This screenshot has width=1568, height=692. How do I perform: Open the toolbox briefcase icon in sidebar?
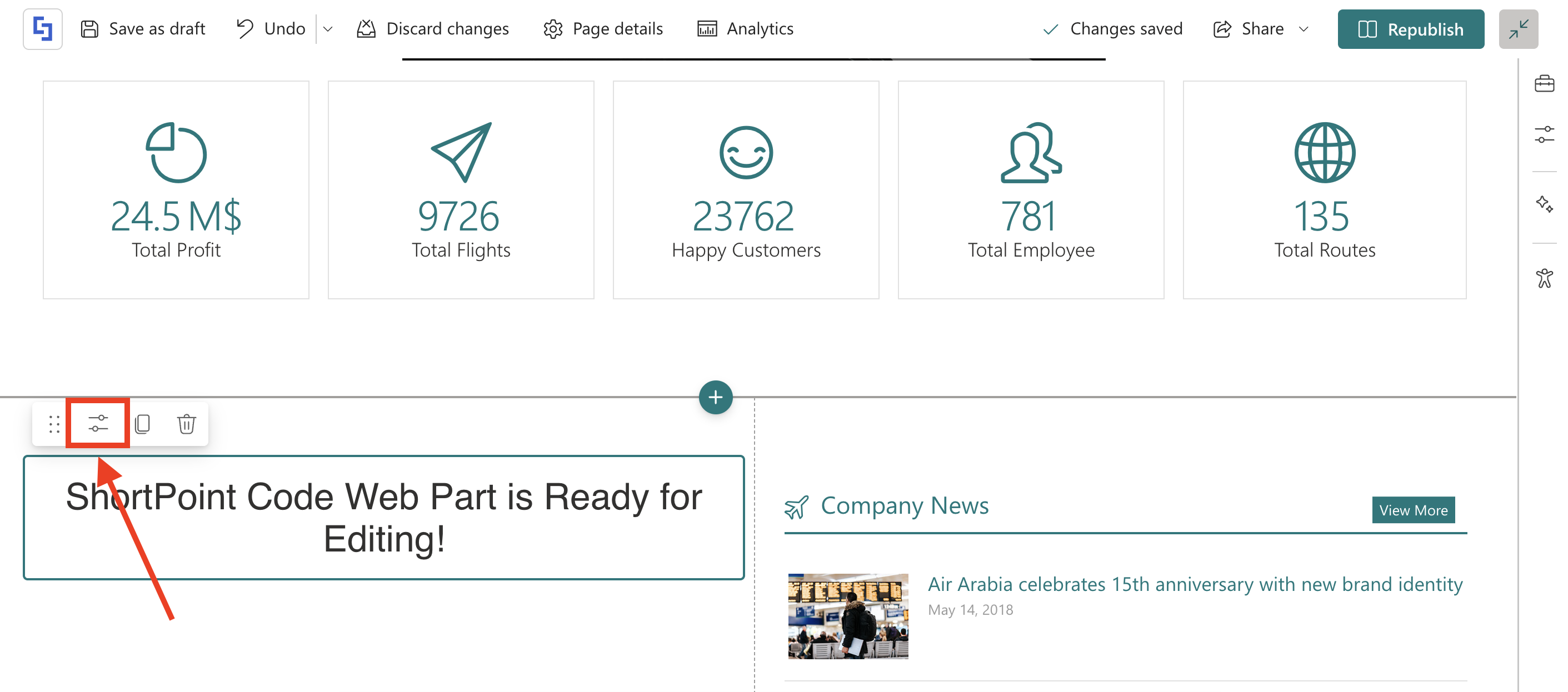[x=1544, y=83]
